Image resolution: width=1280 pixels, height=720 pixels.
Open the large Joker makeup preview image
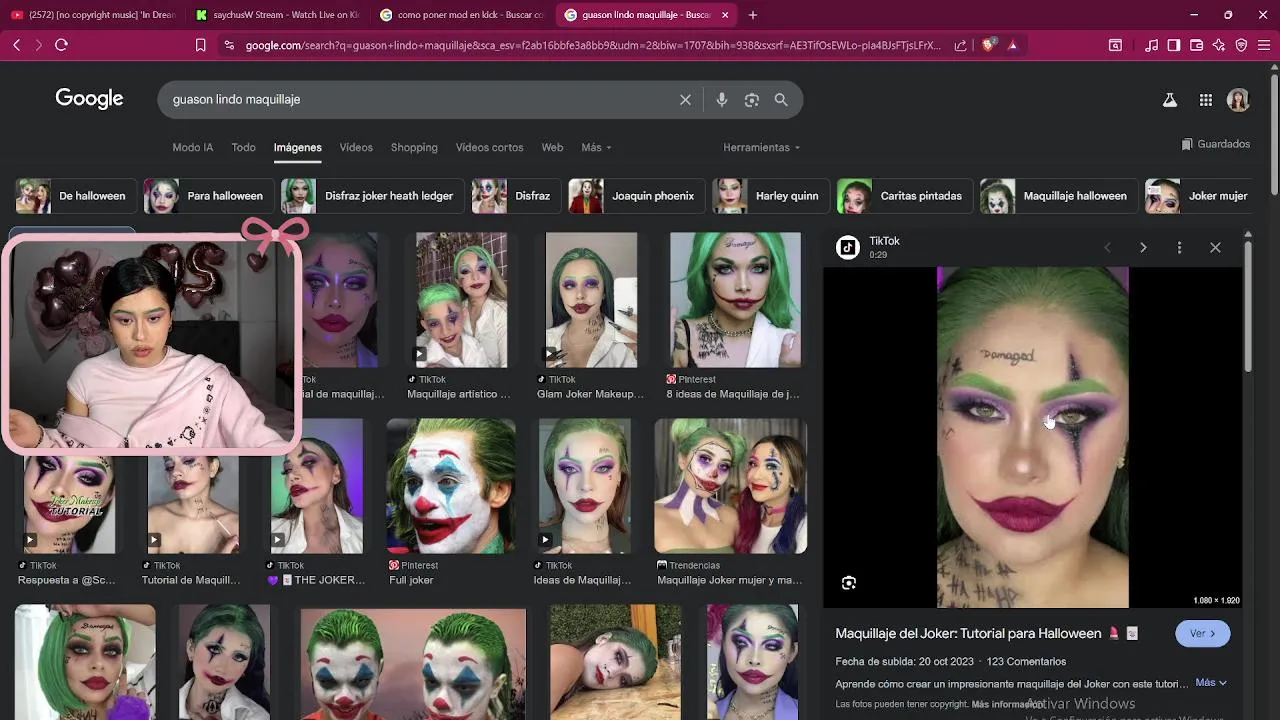tap(1032, 437)
